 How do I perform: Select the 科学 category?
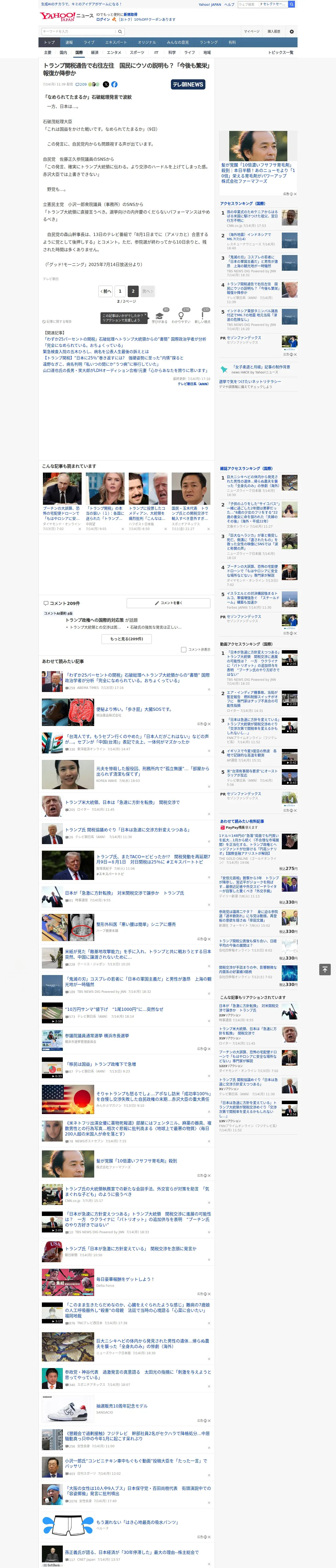[172, 52]
